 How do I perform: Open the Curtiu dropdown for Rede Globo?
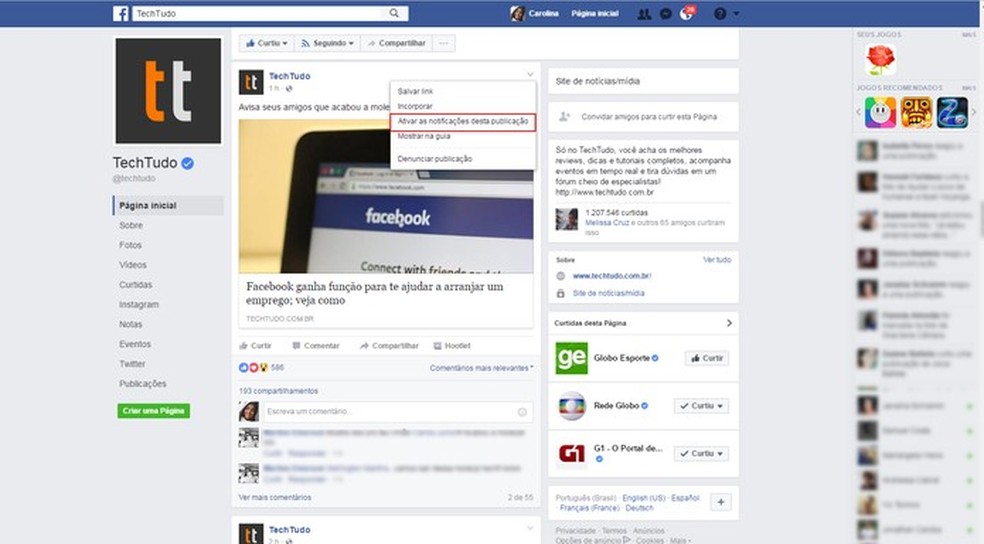click(701, 406)
